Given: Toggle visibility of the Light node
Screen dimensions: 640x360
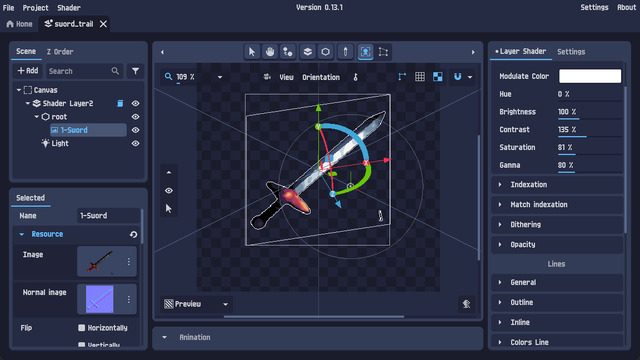Looking at the screenshot, I should [x=136, y=144].
